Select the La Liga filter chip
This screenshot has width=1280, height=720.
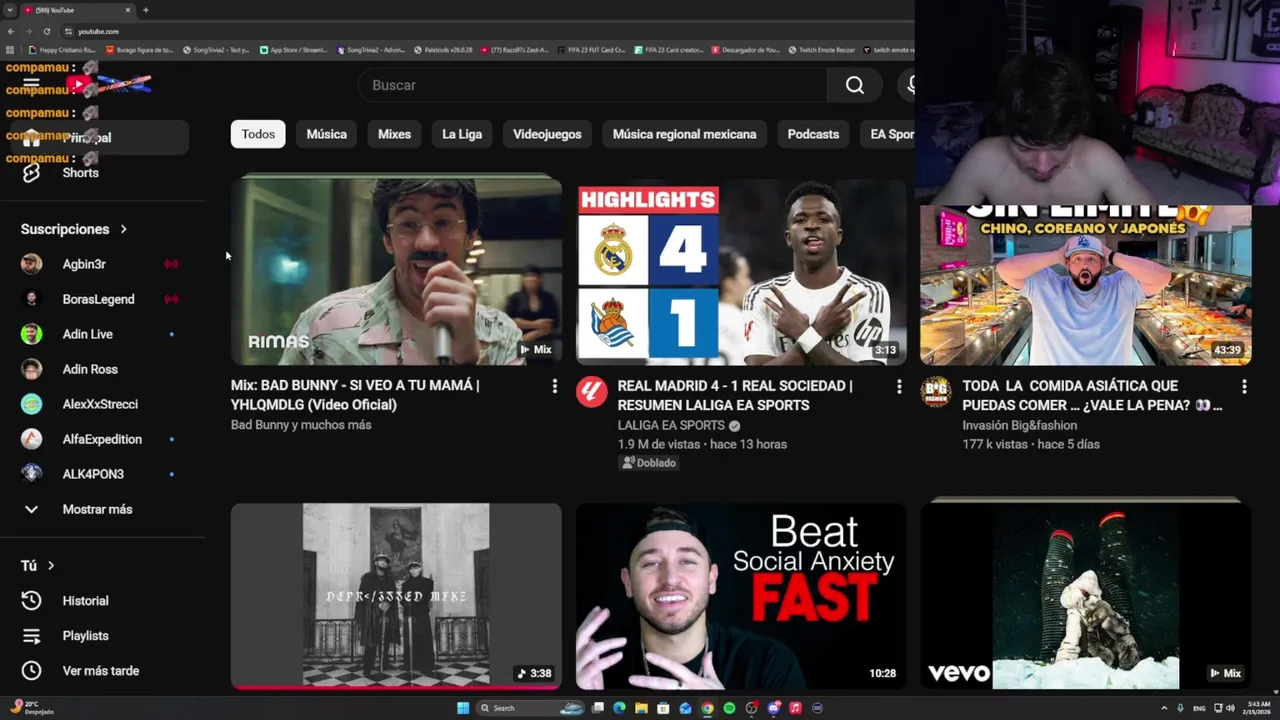pyautogui.click(x=462, y=134)
